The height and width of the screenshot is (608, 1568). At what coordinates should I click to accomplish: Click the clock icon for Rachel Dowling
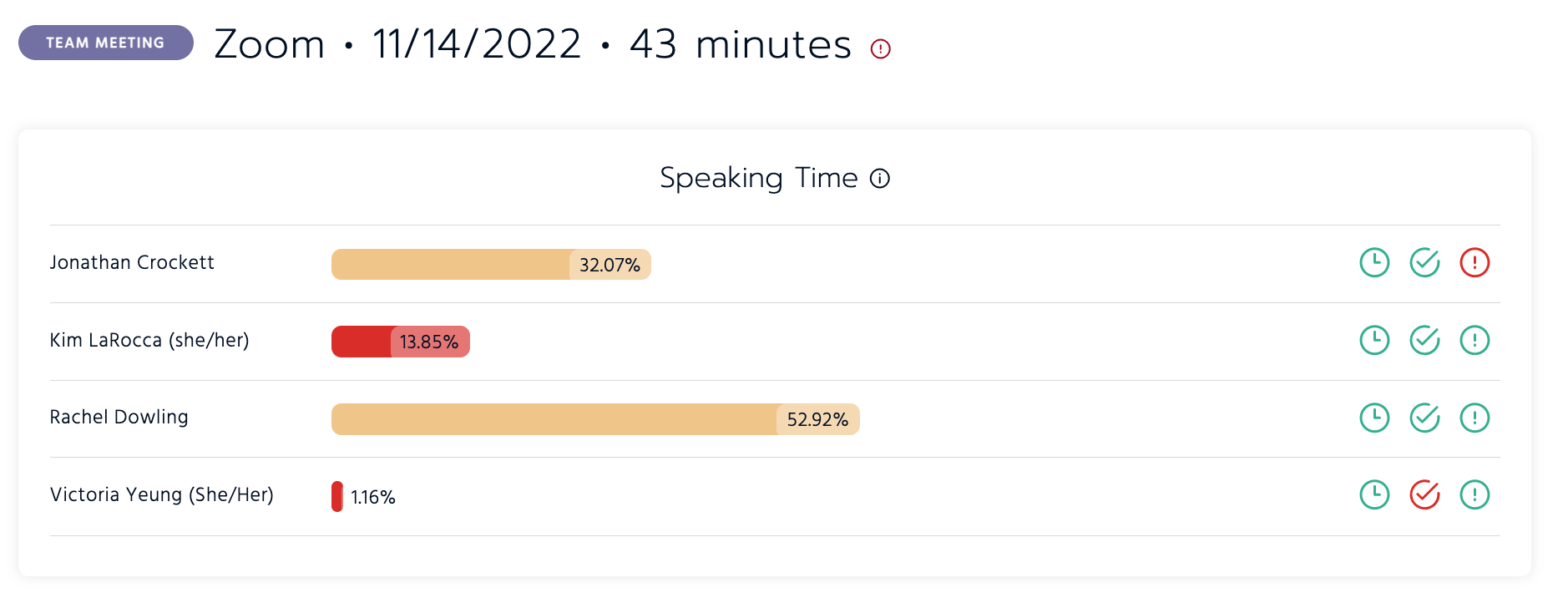point(1374,418)
